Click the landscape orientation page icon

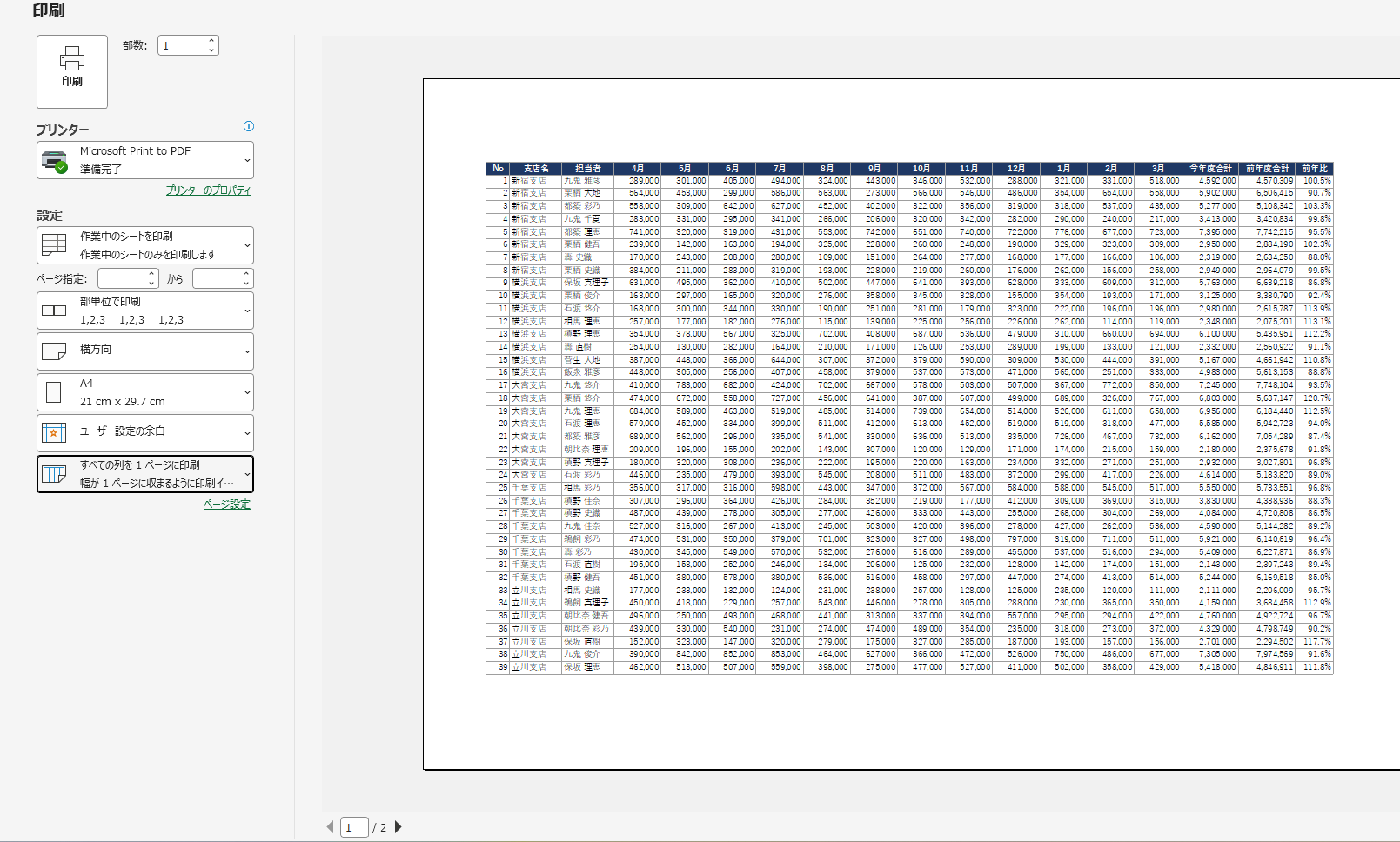tap(54, 351)
